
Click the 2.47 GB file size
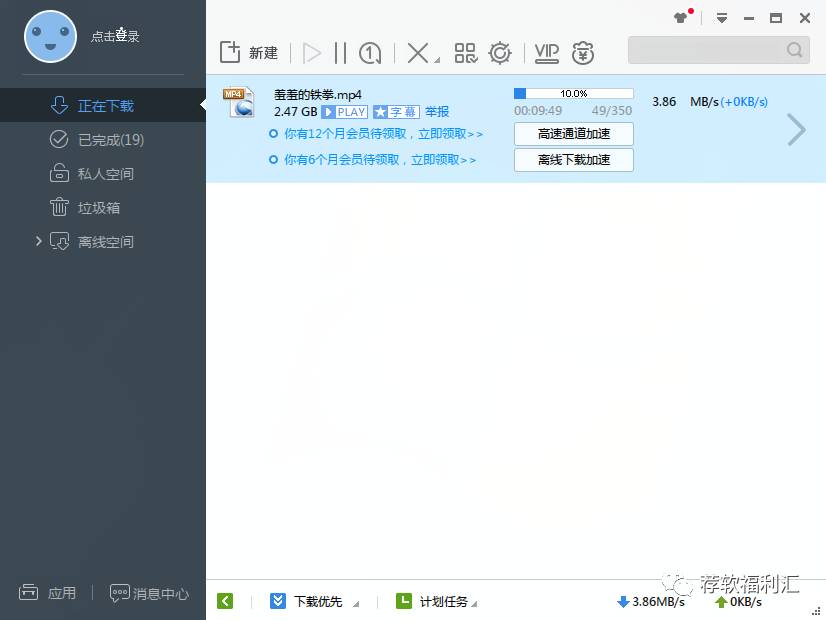tap(296, 112)
